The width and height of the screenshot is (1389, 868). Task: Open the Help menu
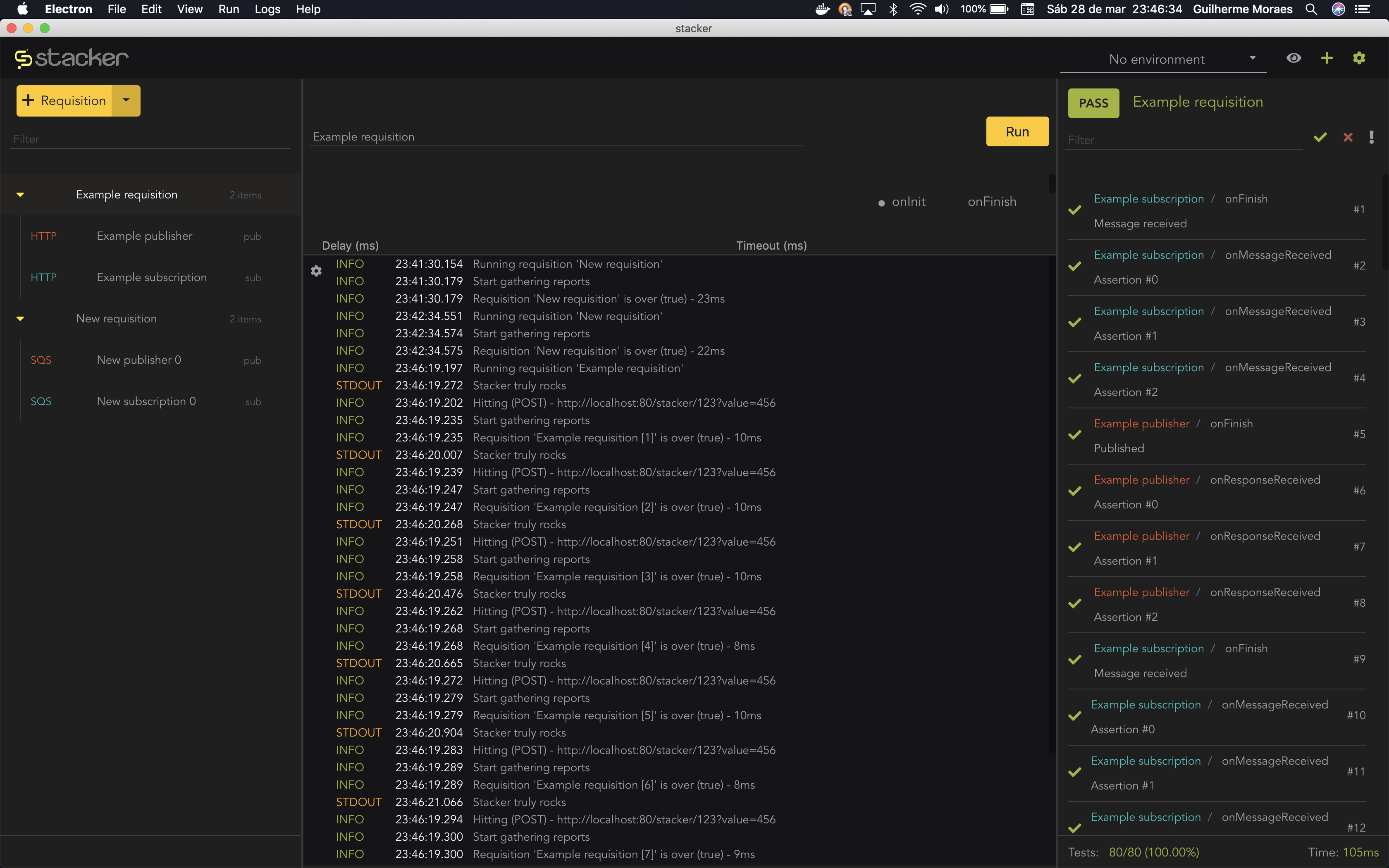(308, 9)
